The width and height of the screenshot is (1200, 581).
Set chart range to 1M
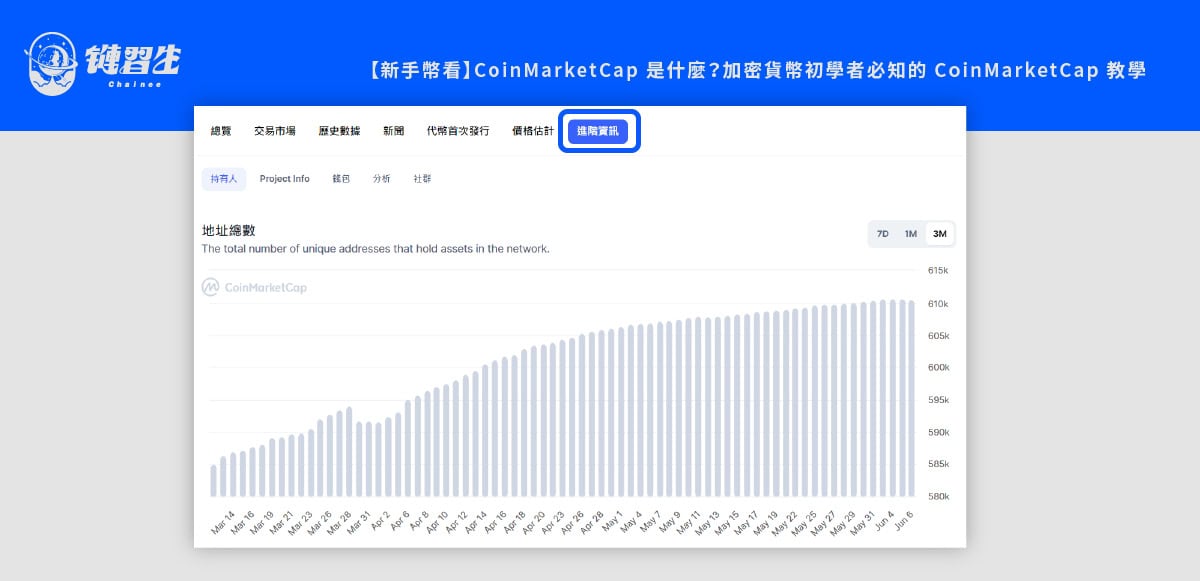coord(911,234)
